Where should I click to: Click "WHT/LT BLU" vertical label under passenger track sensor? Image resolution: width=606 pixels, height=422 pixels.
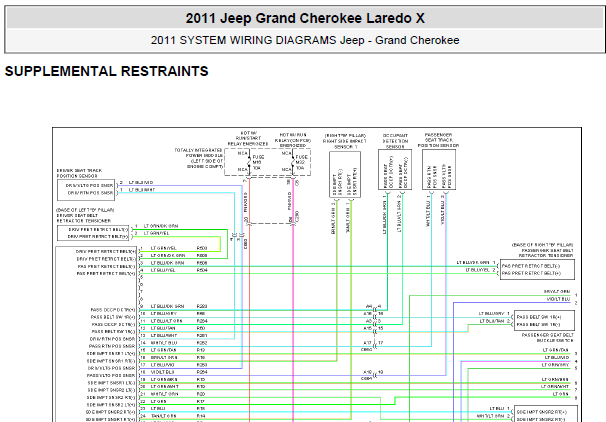pos(428,214)
